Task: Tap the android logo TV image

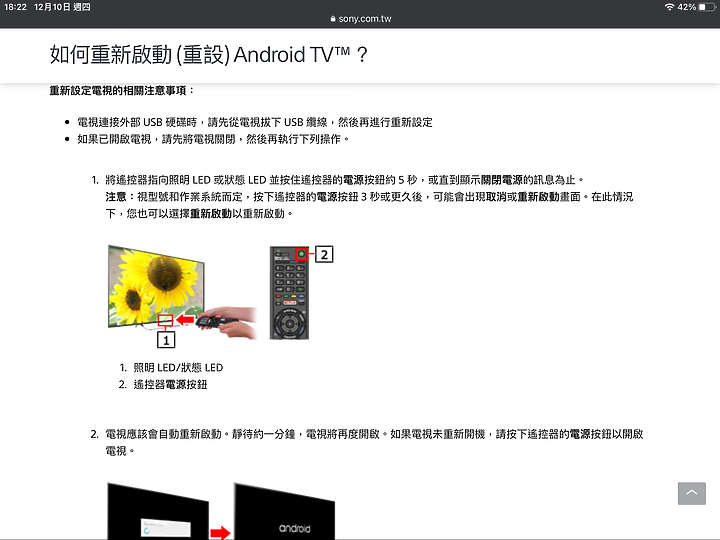Action: click(285, 511)
